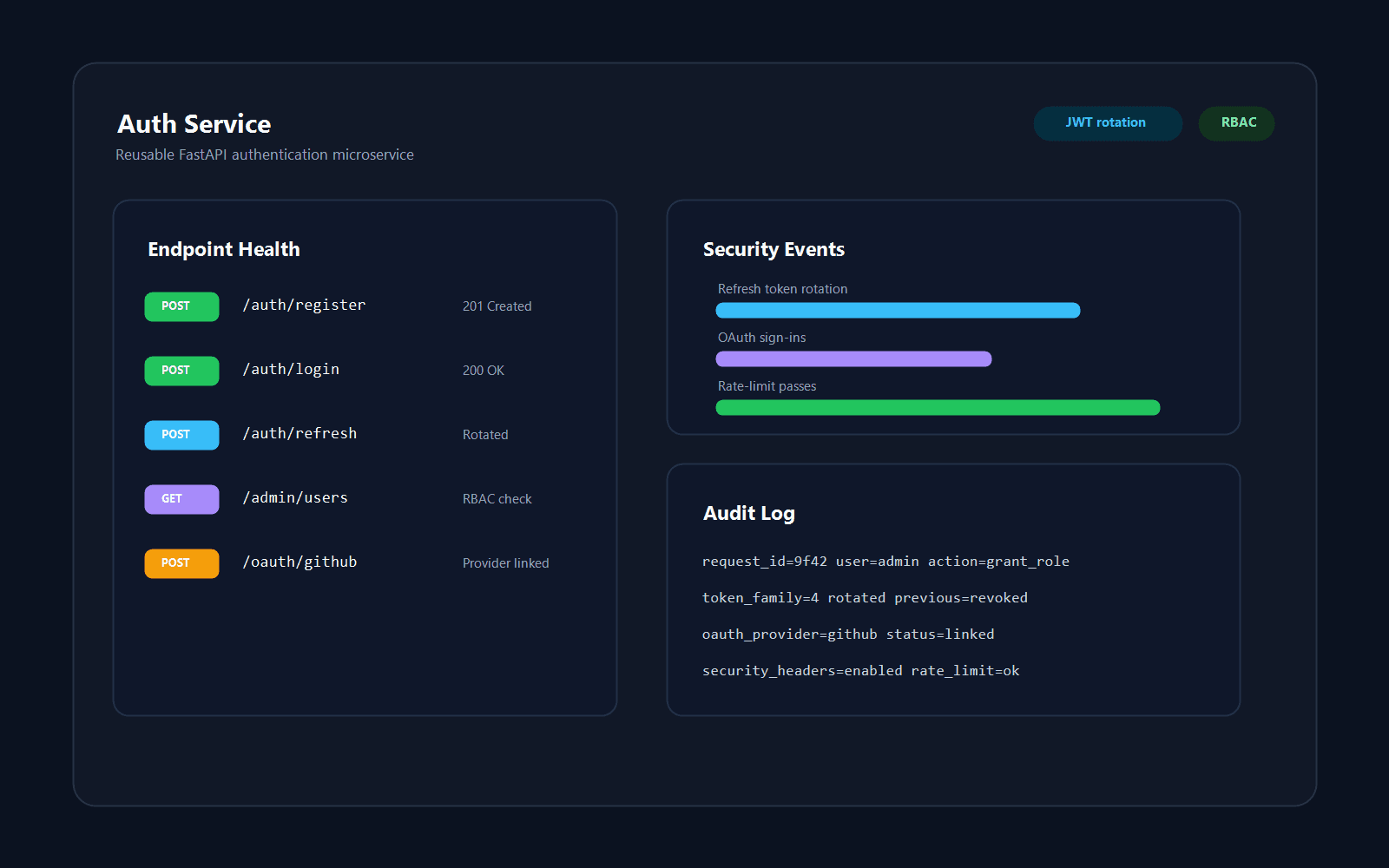Click the green Rate-limit passes bar
Screen dimensions: 1389x868
(938, 408)
